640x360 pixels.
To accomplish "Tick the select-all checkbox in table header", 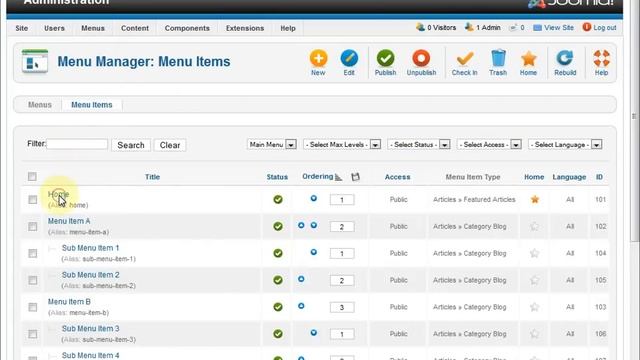I will coord(32,177).
